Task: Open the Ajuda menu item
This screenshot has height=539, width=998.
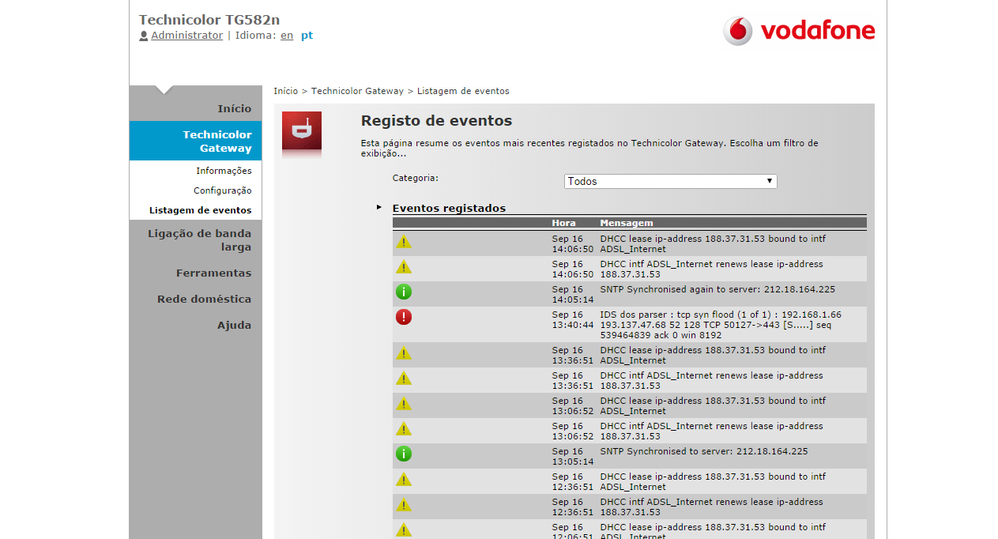Action: click(x=234, y=325)
